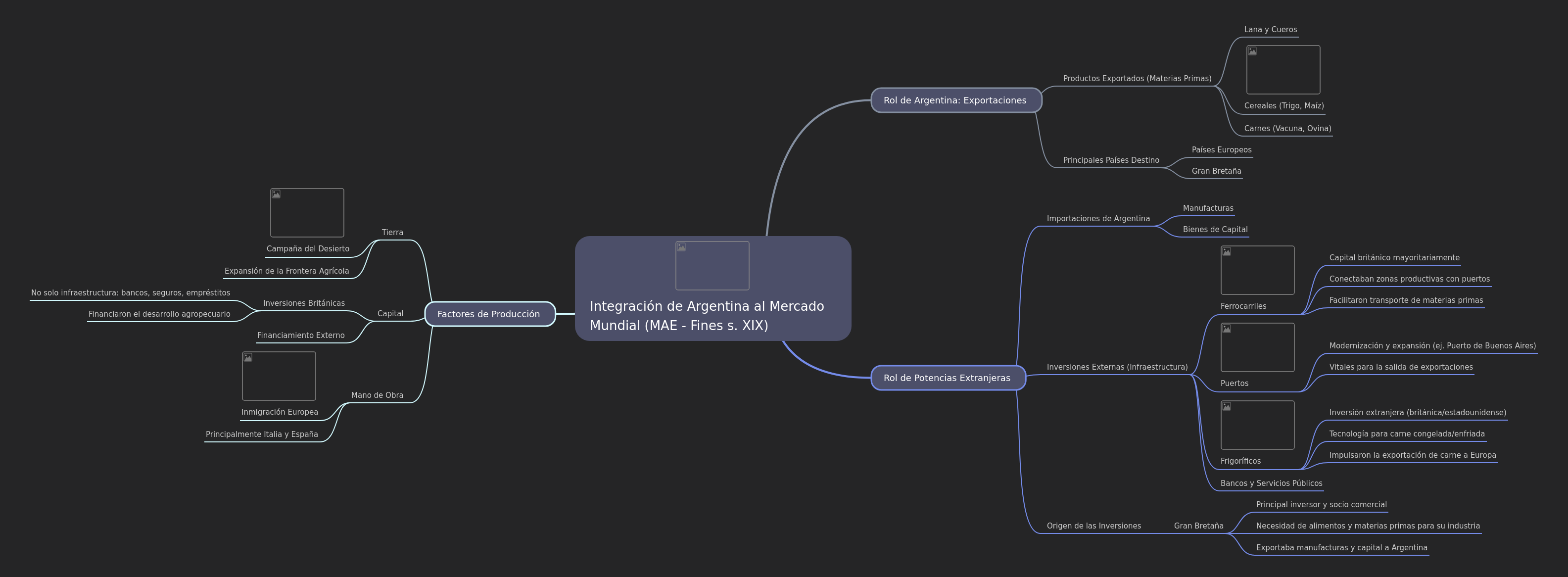
Task: Click the Carnes (Vacuna, Ovina) text
Action: [x=1287, y=129]
